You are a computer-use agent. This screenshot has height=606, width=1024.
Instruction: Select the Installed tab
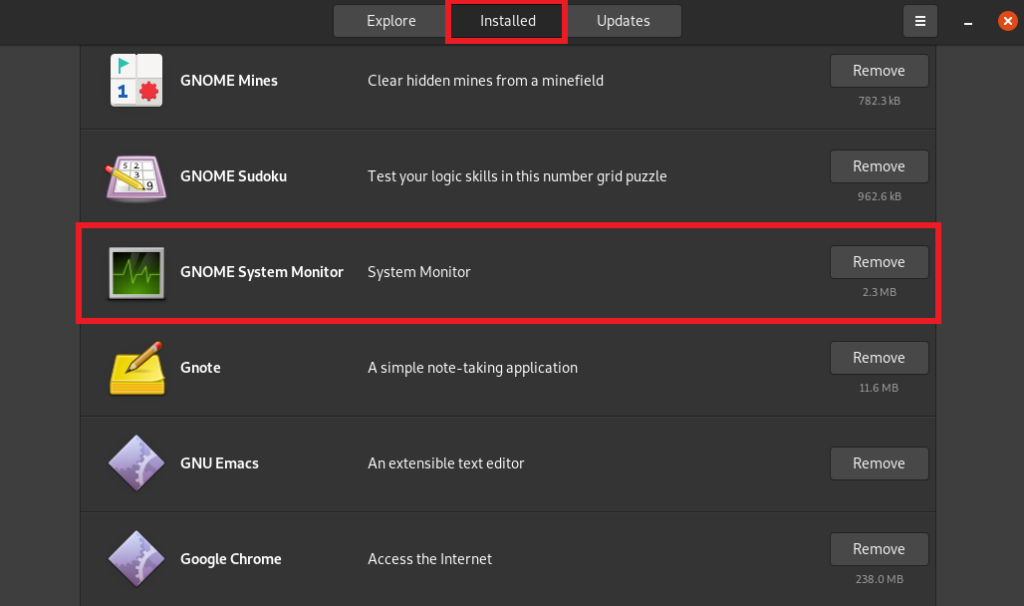(507, 21)
